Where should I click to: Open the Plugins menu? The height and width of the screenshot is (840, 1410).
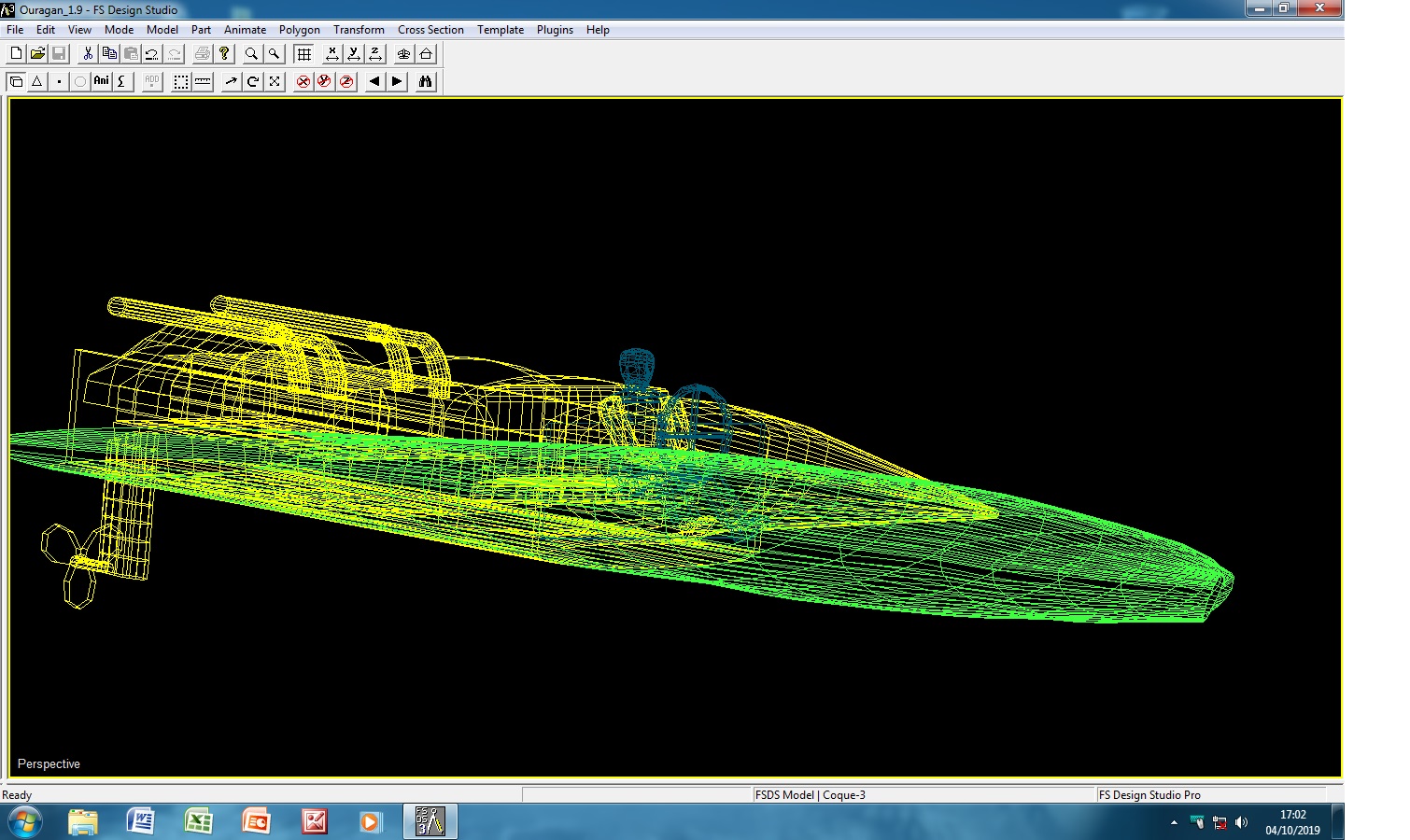point(555,30)
